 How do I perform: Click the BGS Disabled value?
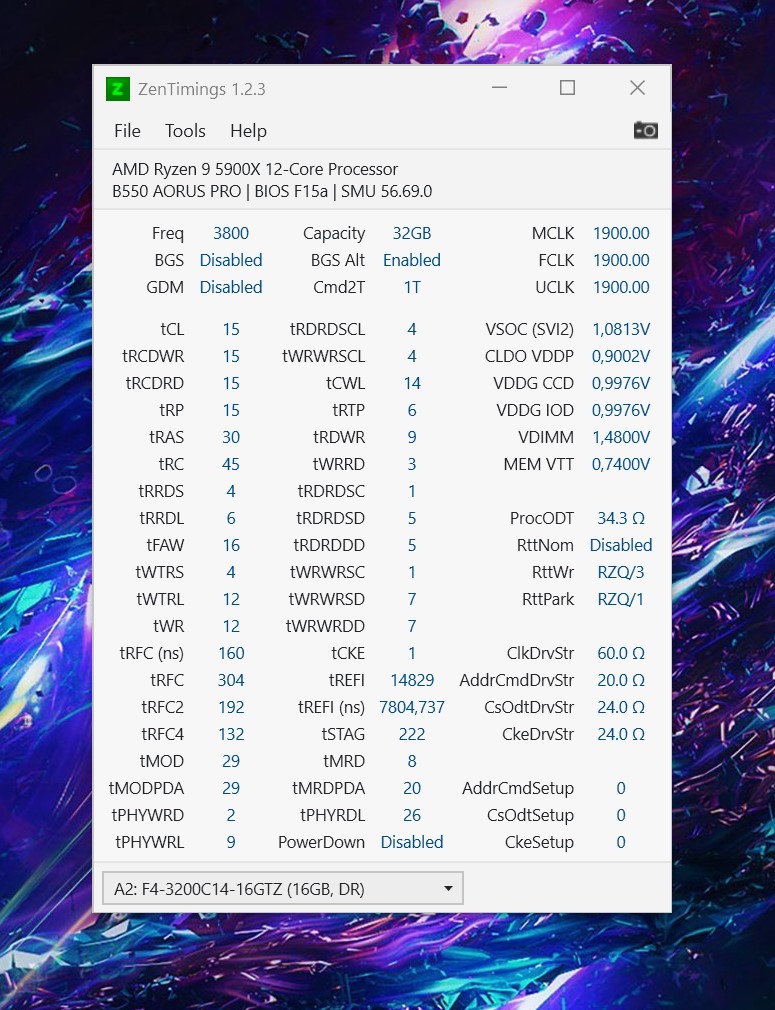(231, 260)
